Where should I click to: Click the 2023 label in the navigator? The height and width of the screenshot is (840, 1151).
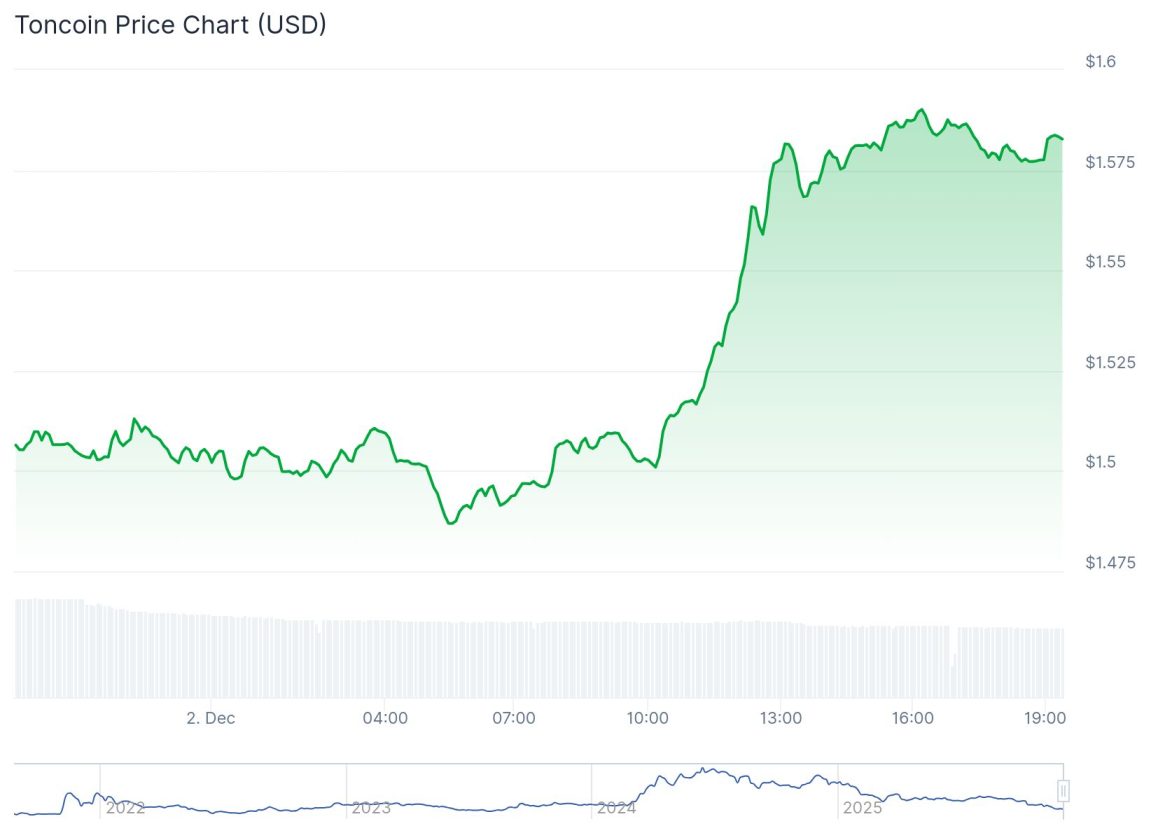point(370,807)
